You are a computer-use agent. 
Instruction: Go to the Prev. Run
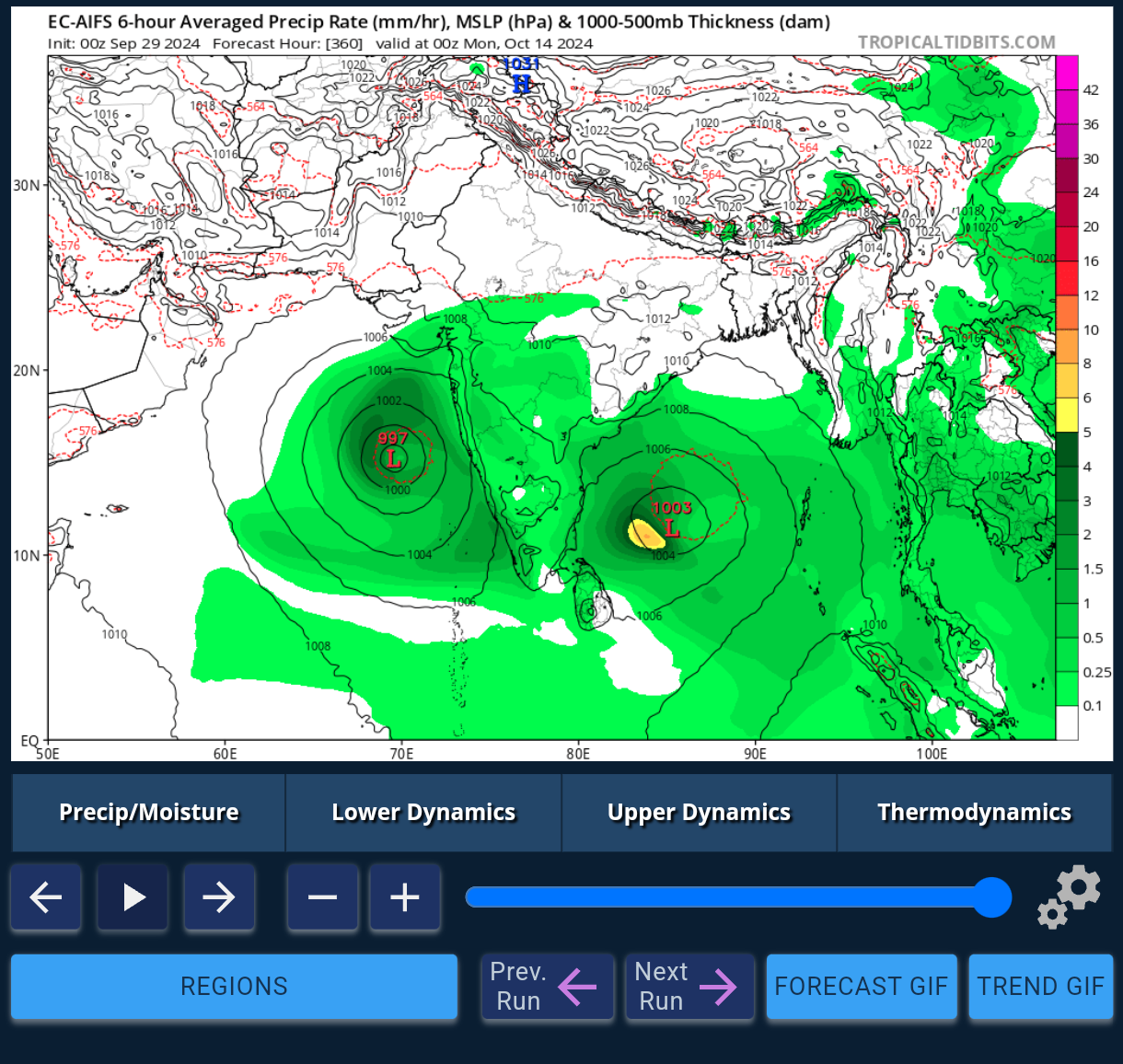[547, 987]
